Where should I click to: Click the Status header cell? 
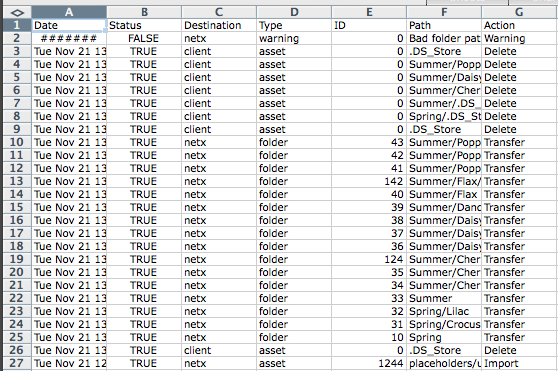coord(144,25)
